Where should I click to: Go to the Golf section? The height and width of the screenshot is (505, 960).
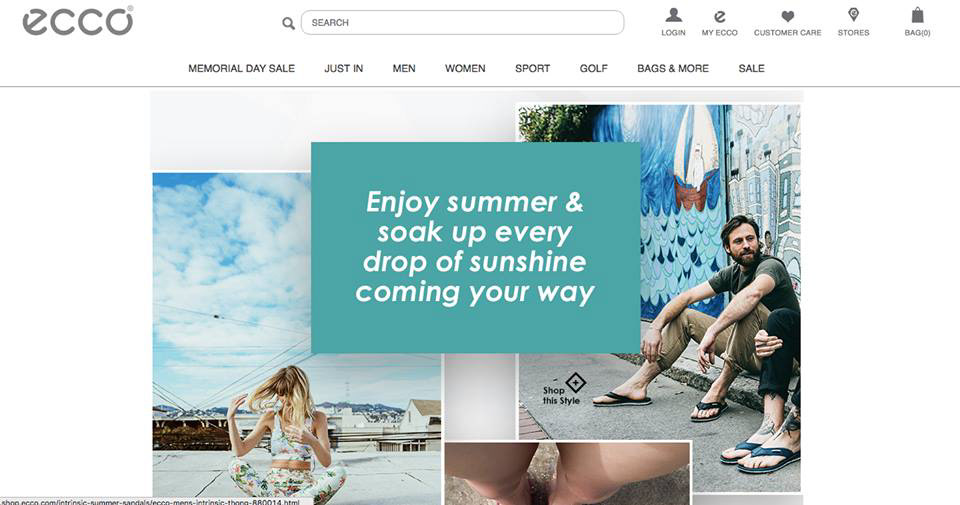(x=594, y=69)
